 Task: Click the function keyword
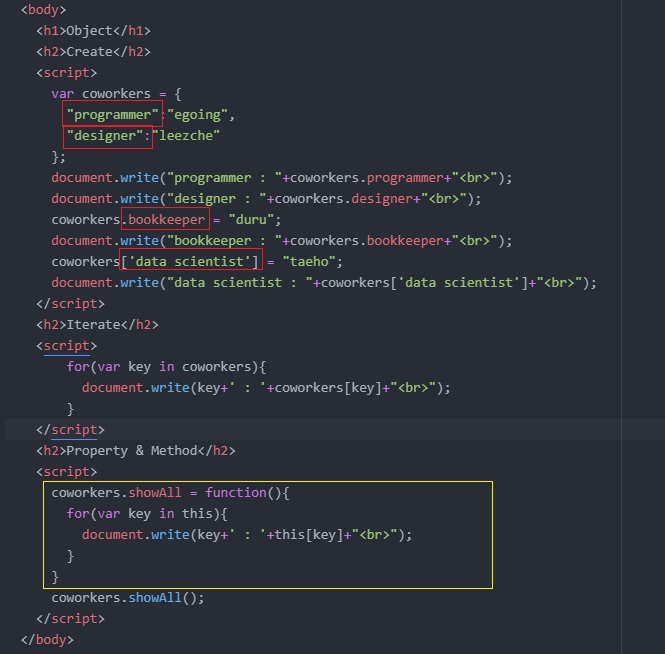tap(236, 493)
